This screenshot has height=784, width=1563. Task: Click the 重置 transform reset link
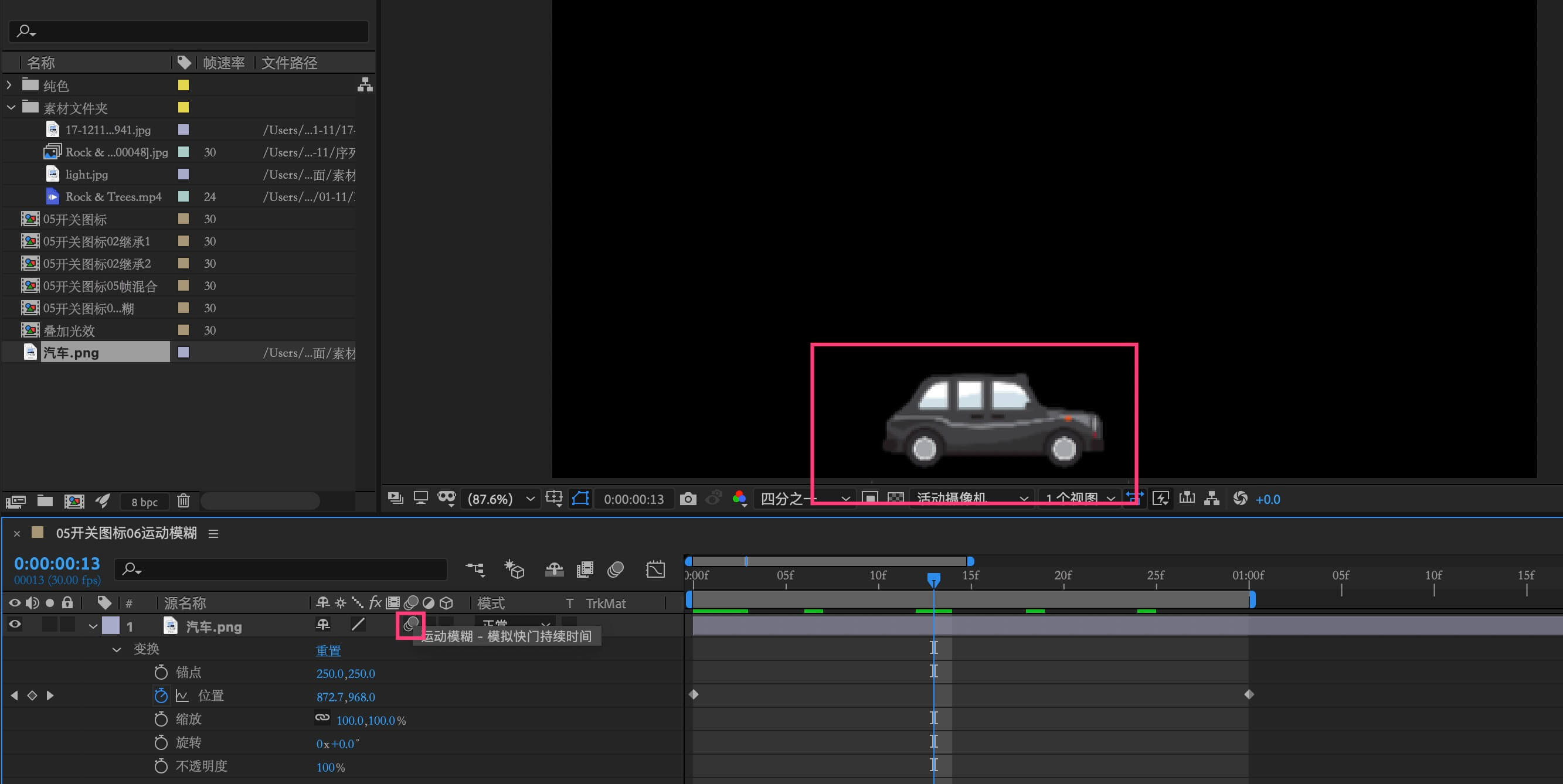coord(328,650)
